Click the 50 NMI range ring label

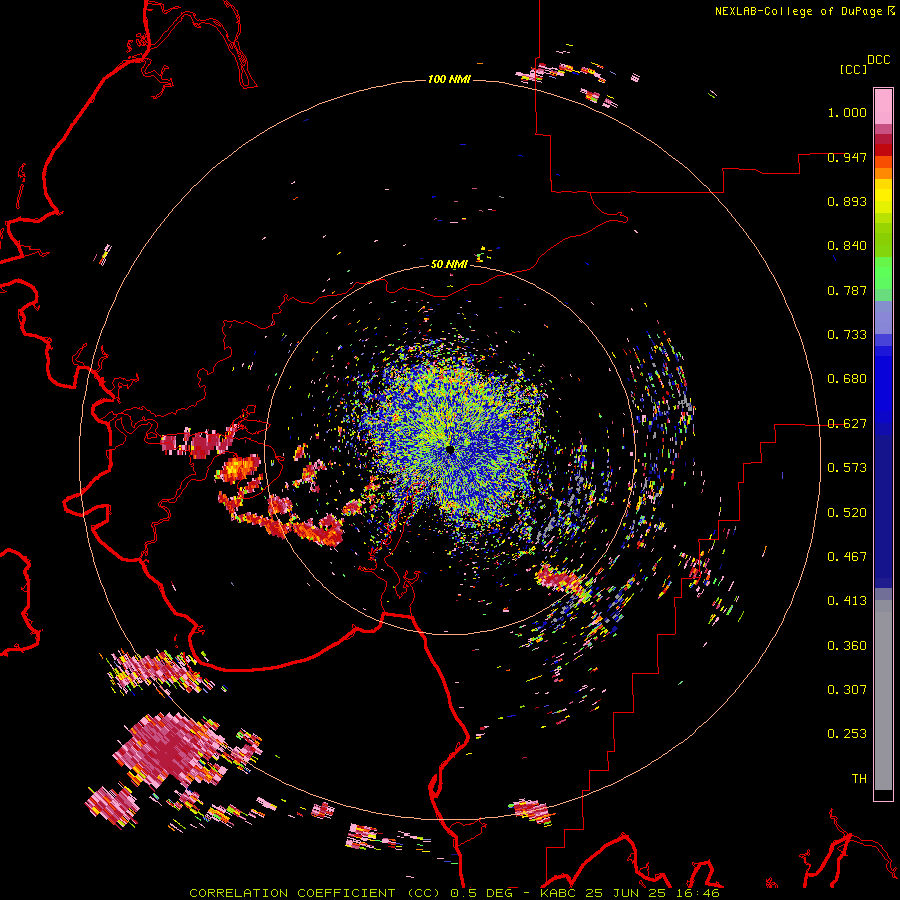[x=449, y=264]
